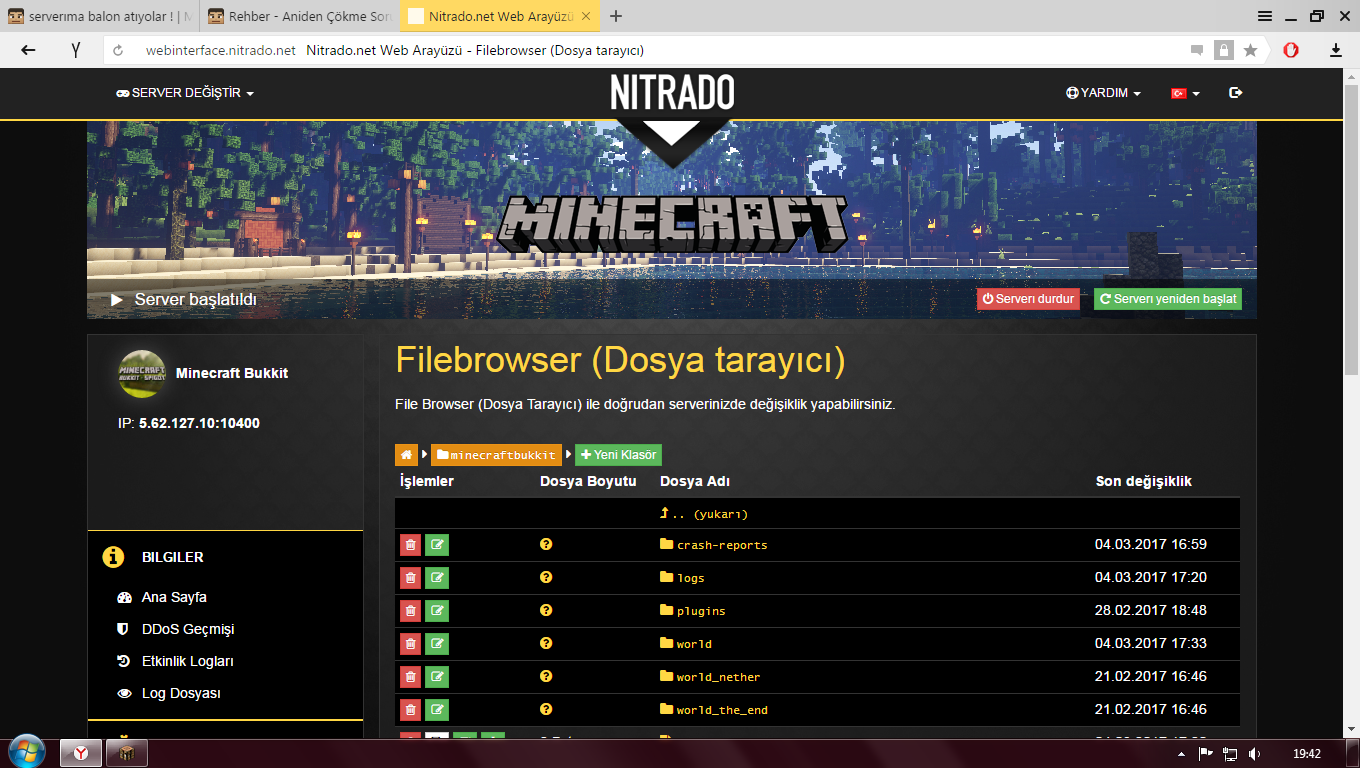Delete the logs folder using its trash icon

410,578
